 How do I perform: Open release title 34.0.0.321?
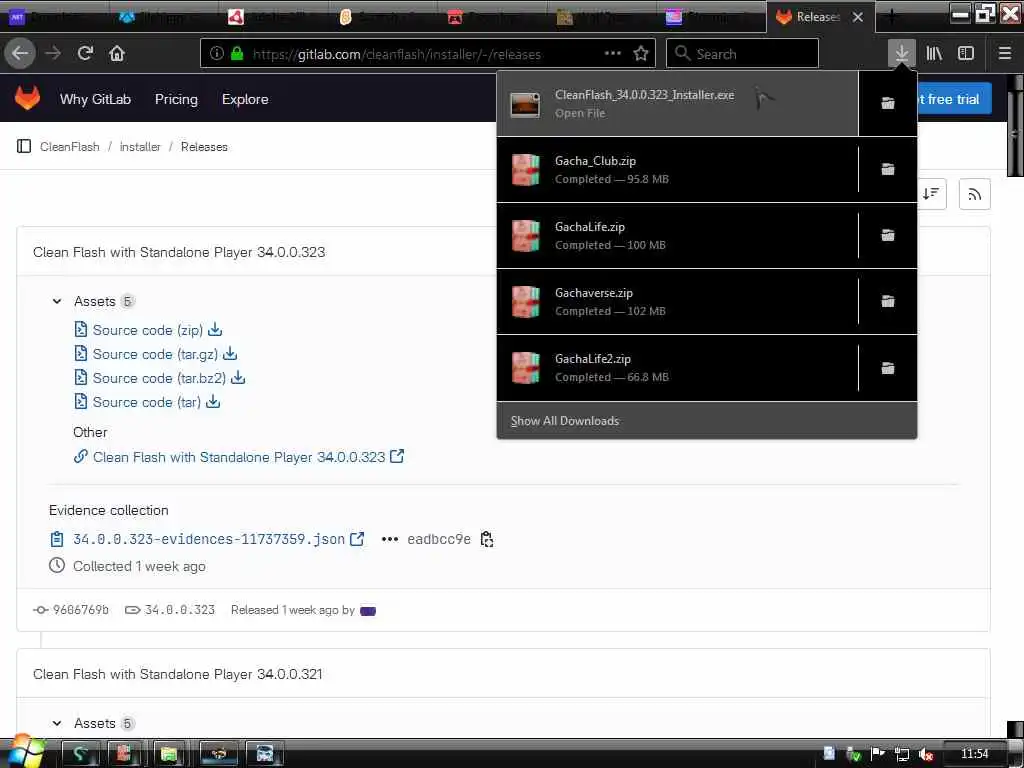click(x=178, y=673)
